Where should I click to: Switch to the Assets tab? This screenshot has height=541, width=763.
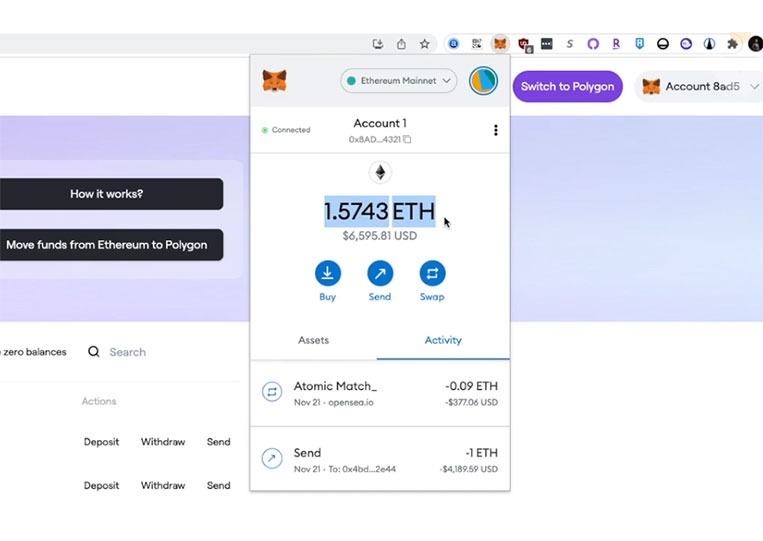(313, 340)
